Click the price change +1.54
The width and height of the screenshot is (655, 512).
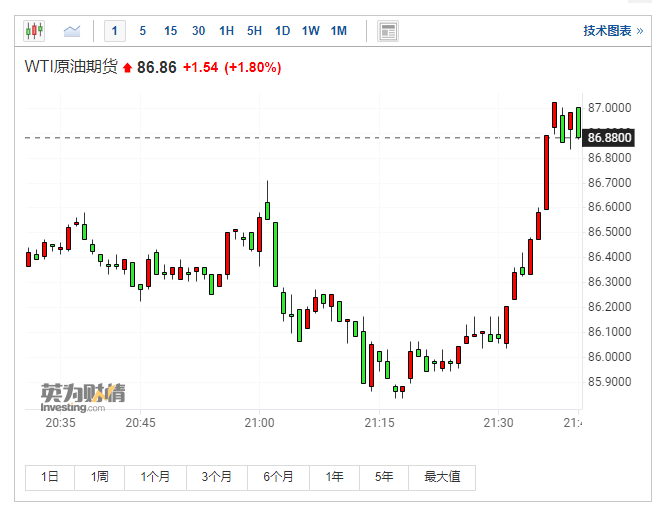click(201, 67)
